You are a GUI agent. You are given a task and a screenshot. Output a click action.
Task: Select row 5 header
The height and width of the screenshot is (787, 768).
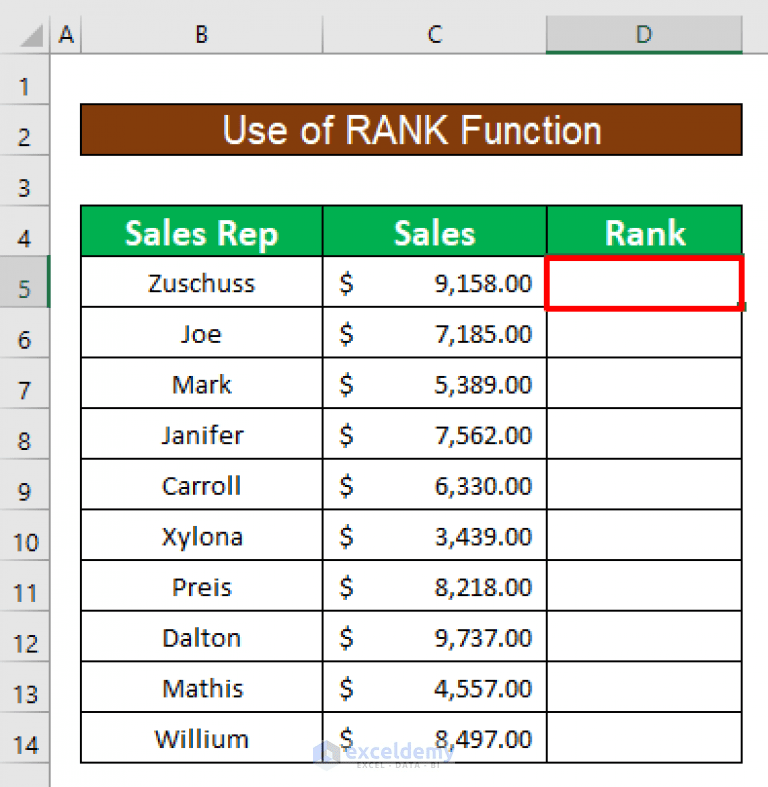(x=25, y=282)
